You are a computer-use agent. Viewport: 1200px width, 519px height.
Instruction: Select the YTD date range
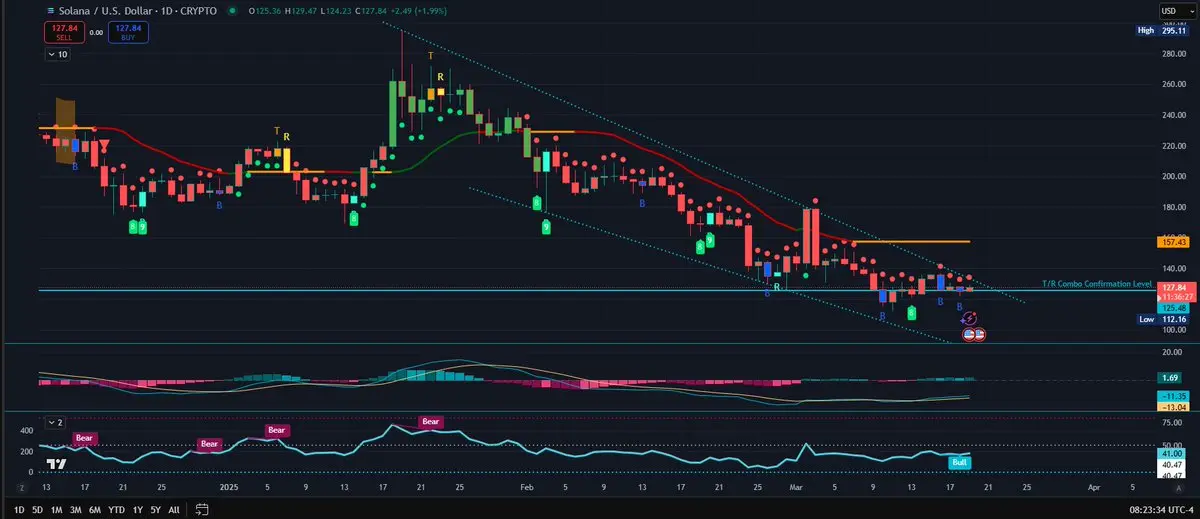click(x=116, y=509)
